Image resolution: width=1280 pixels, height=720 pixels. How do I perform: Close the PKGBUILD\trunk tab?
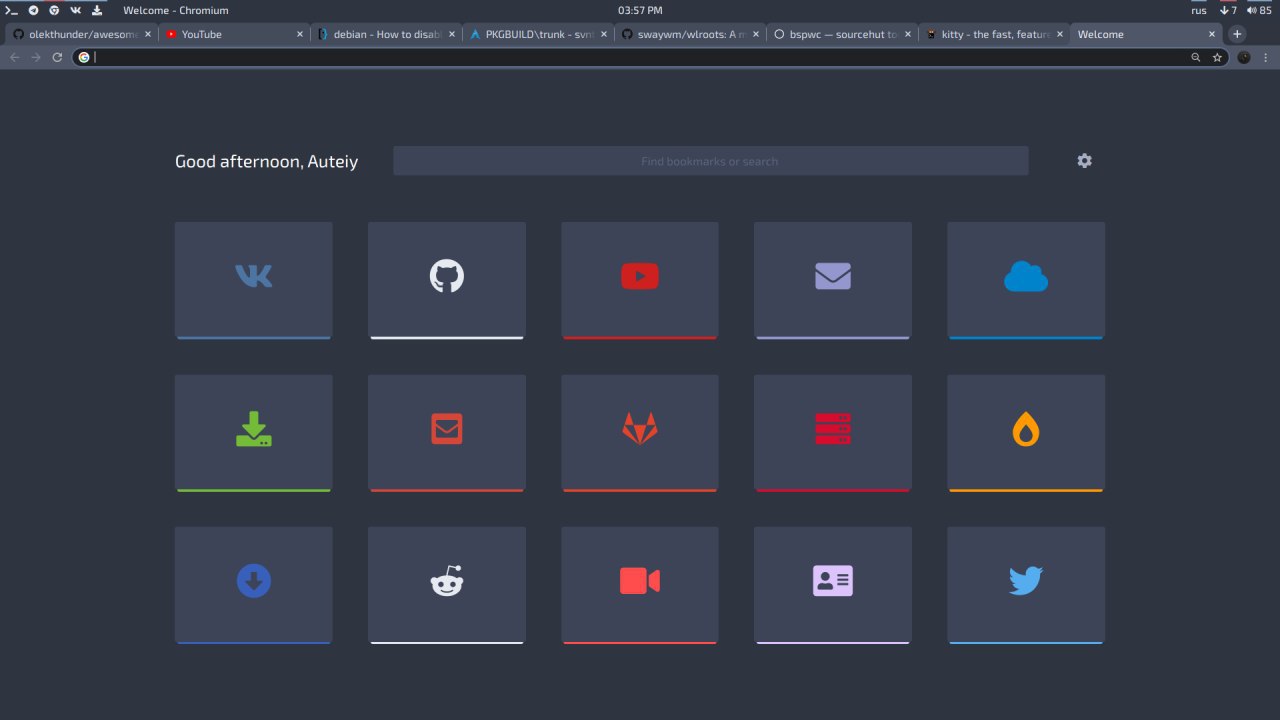pyautogui.click(x=604, y=34)
